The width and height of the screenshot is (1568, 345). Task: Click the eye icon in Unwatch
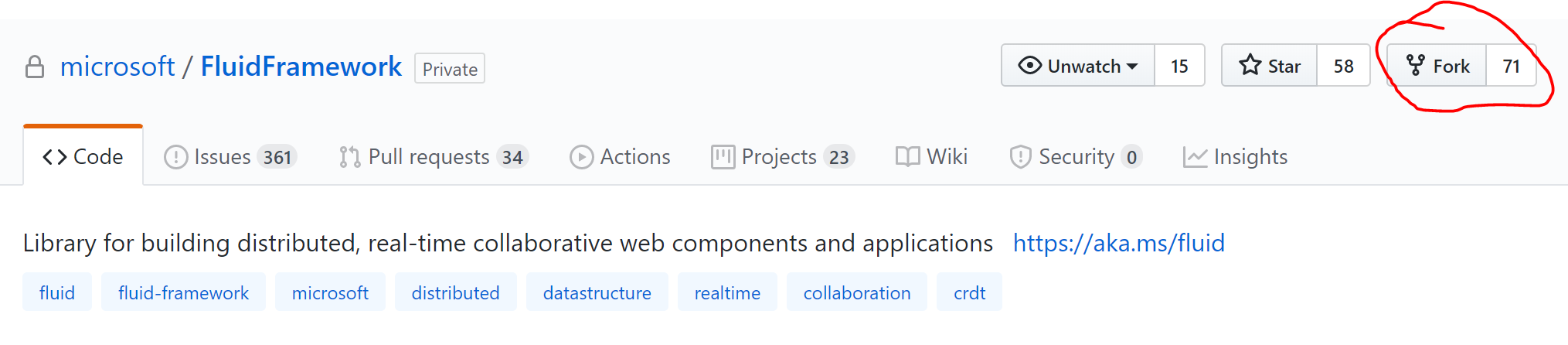[x=1029, y=66]
